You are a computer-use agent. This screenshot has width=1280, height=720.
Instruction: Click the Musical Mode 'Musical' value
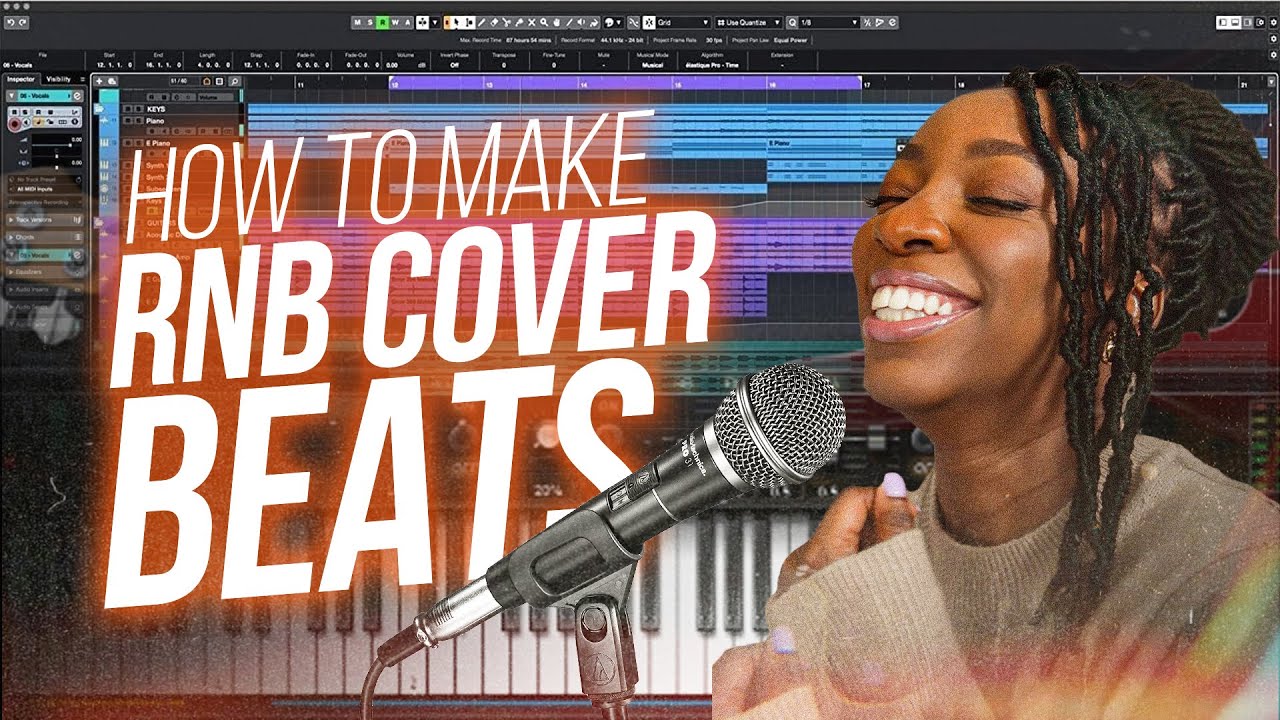click(653, 64)
